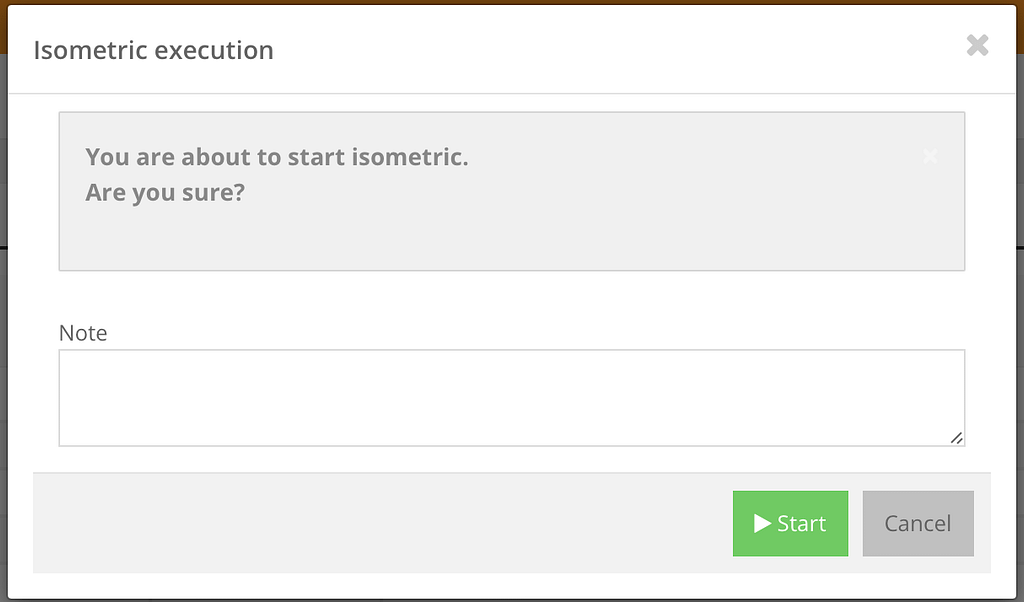Click the word 'Start' on green button
The width and height of the screenshot is (1024, 602).
click(x=801, y=524)
